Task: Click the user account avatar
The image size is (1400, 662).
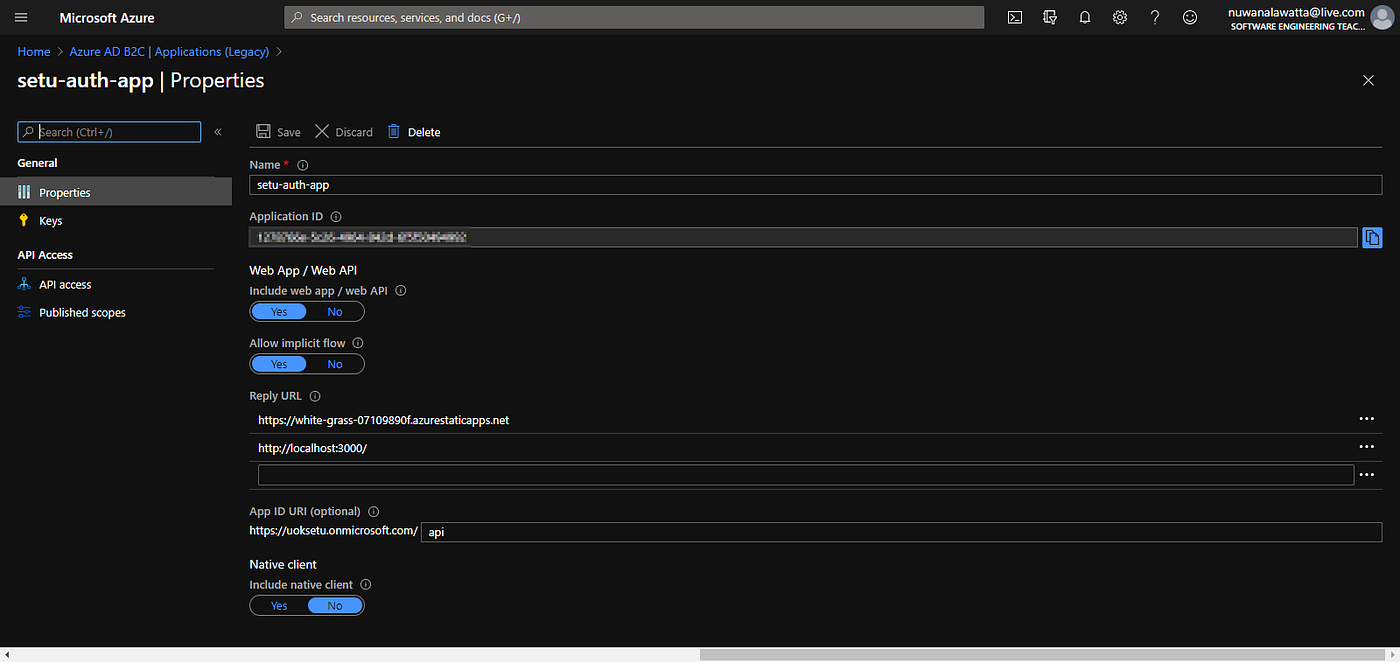Action: point(1381,18)
